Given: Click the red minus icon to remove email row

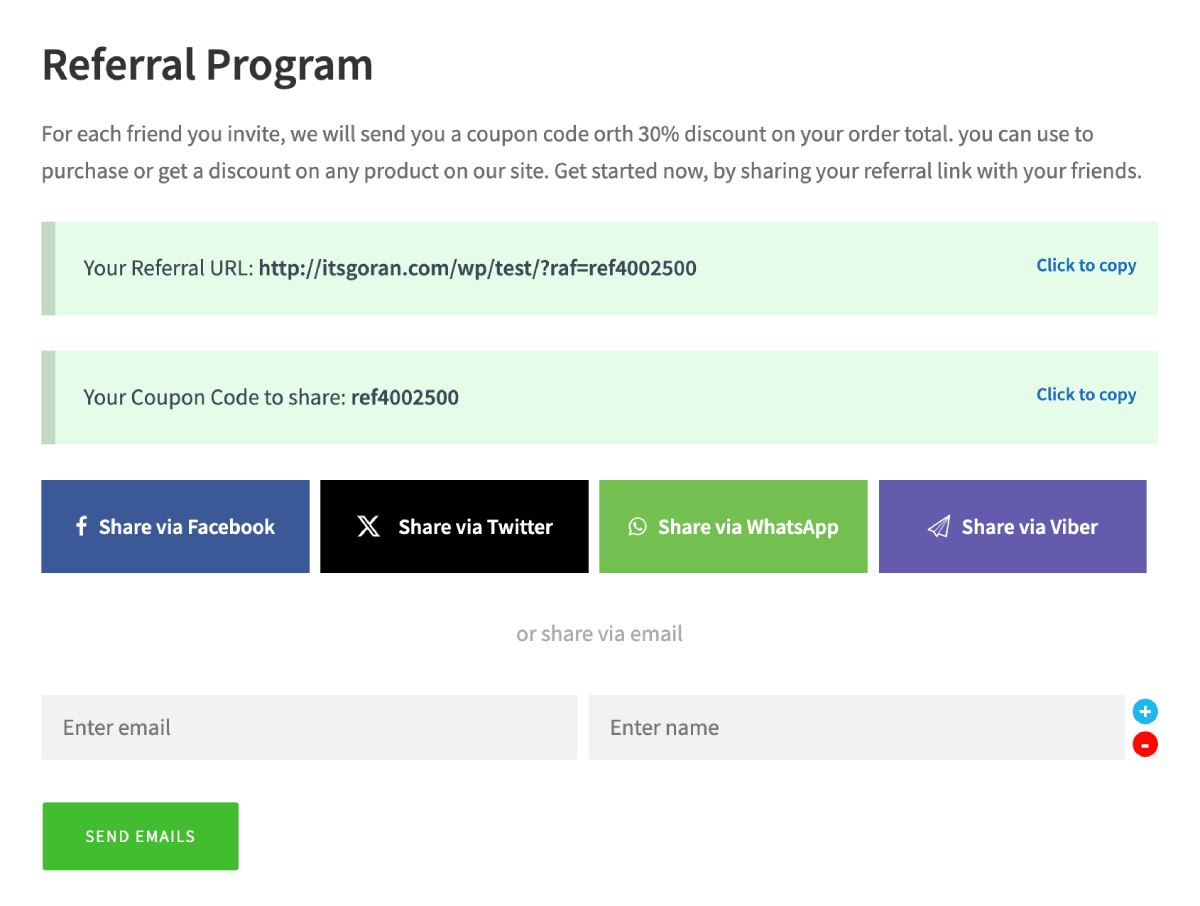Looking at the screenshot, I should (x=1144, y=744).
